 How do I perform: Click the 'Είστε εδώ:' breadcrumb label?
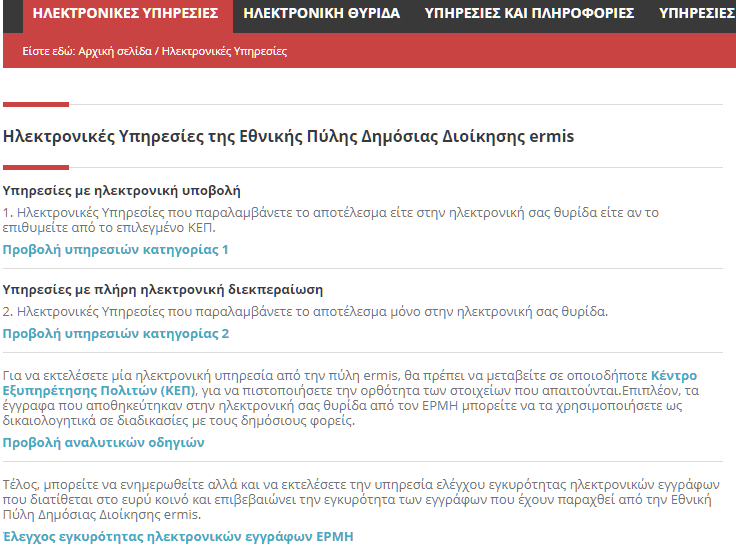(49, 51)
